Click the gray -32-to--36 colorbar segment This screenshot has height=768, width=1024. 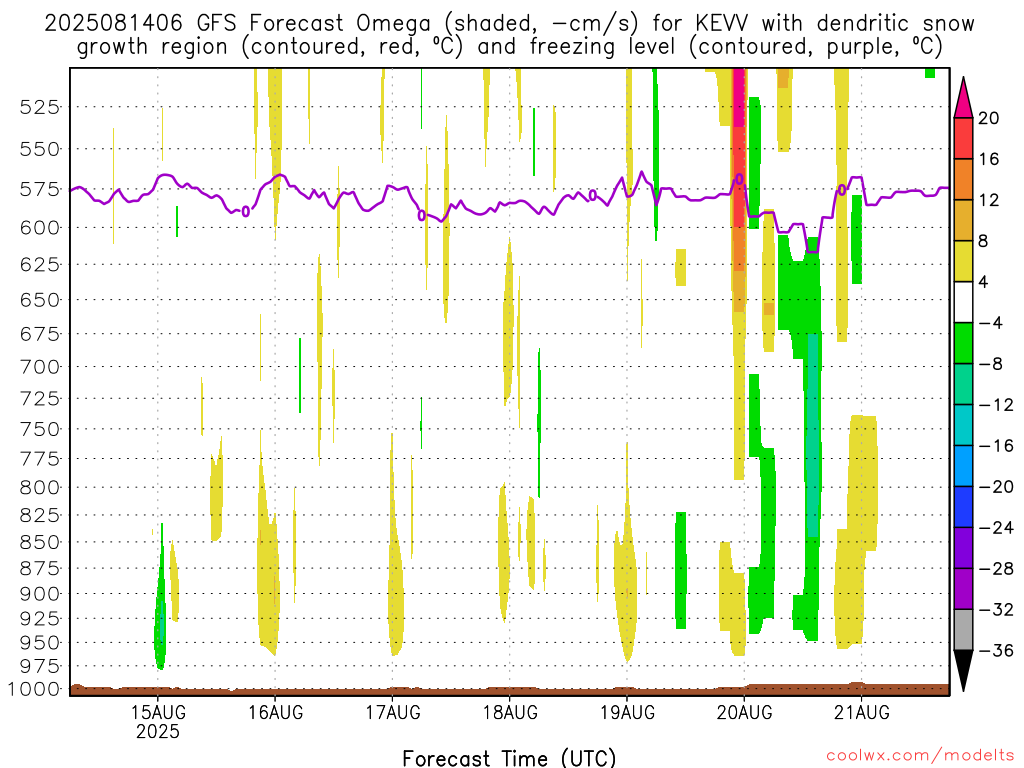[x=963, y=630]
